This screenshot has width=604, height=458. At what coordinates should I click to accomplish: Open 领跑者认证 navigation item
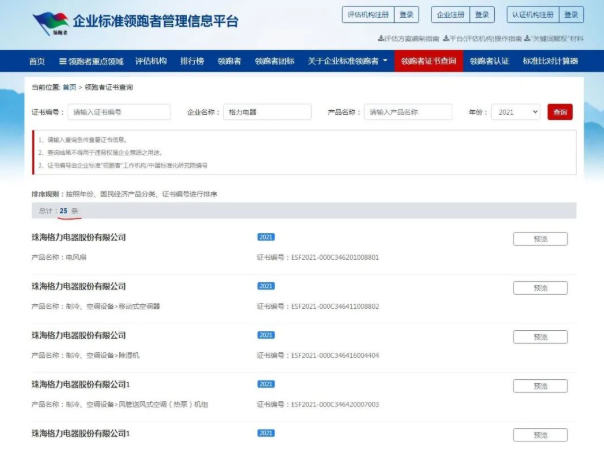pyautogui.click(x=489, y=61)
